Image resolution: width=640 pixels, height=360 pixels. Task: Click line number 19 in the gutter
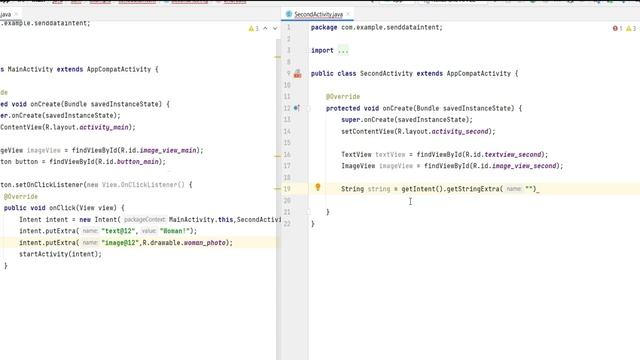tap(287, 189)
